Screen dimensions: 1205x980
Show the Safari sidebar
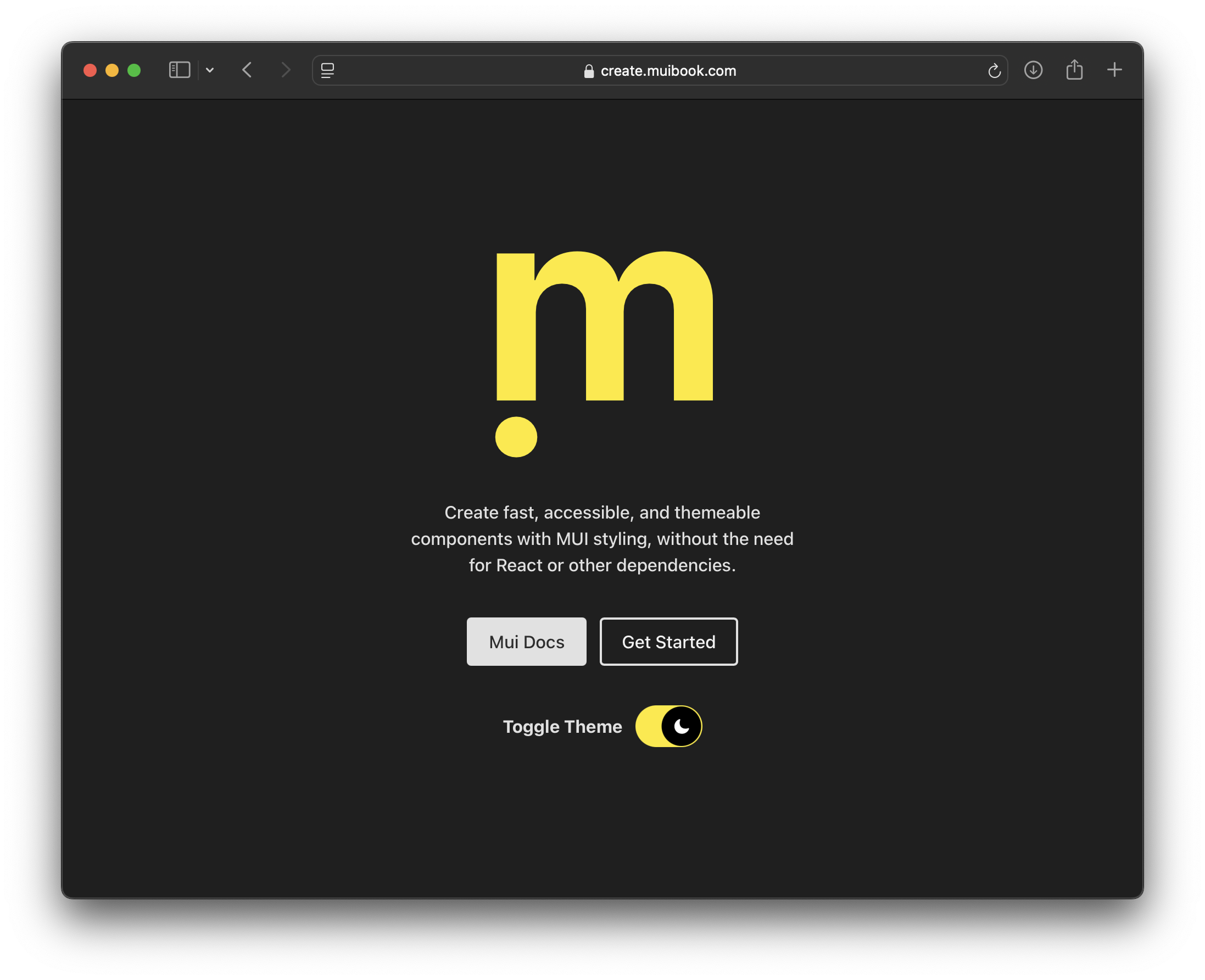coord(180,70)
